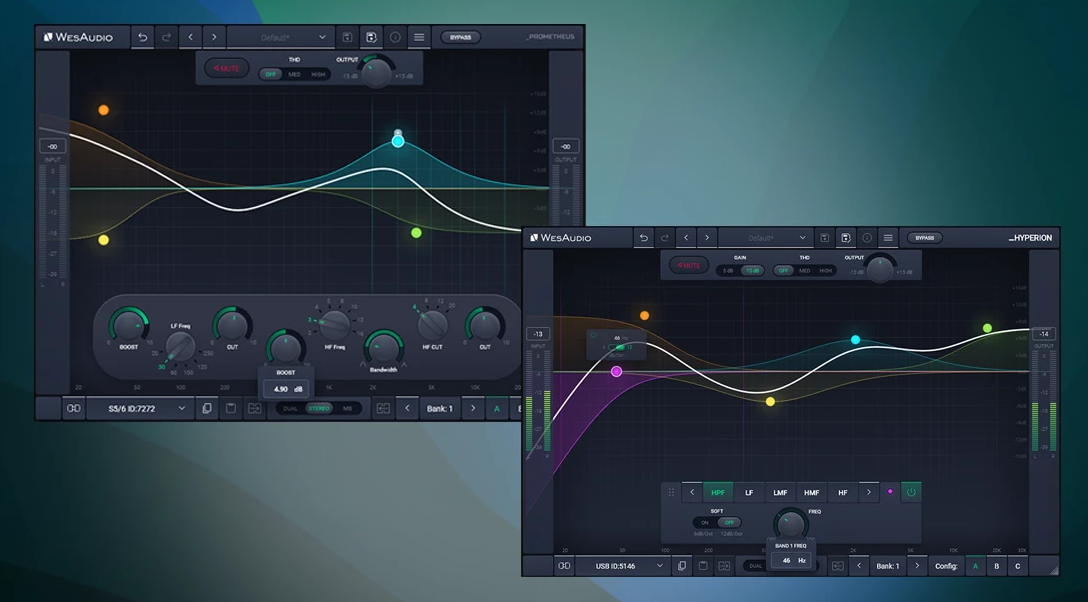Click the undo arrow in the Prometheus toolbar
The image size is (1088, 602).
142,37
